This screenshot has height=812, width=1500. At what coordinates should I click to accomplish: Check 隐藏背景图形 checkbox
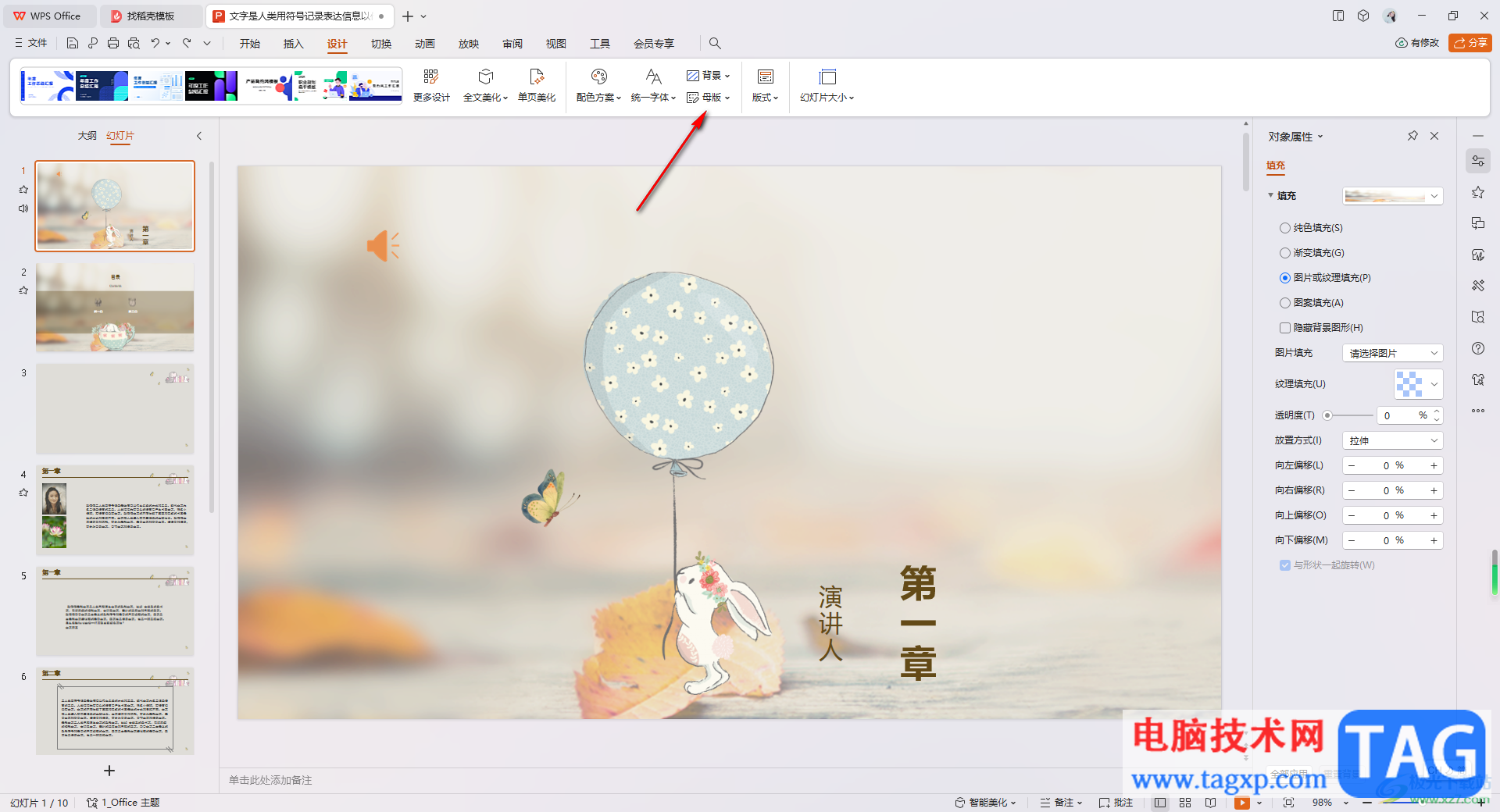[1285, 328]
